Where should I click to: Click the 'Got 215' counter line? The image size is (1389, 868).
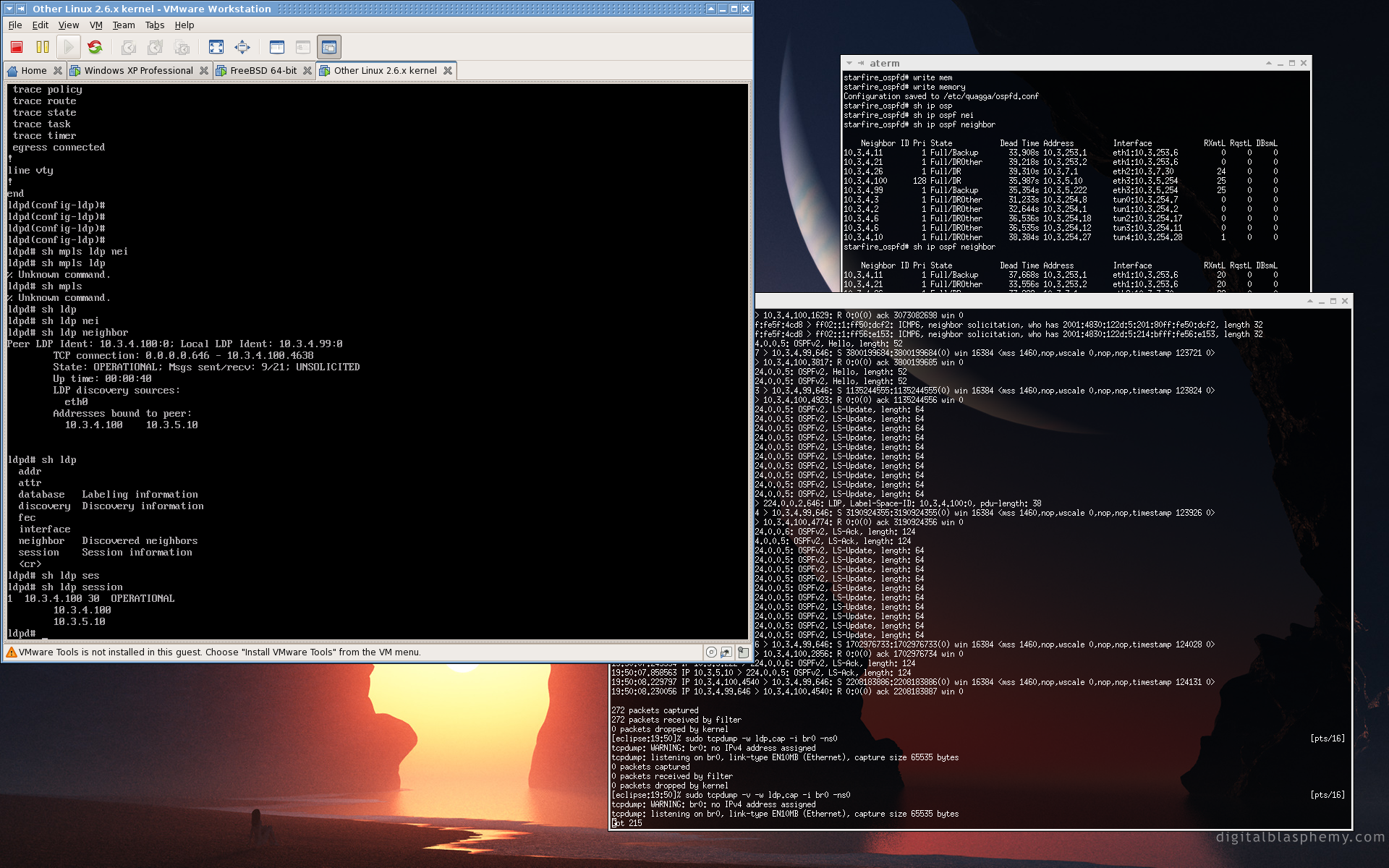pos(627,823)
